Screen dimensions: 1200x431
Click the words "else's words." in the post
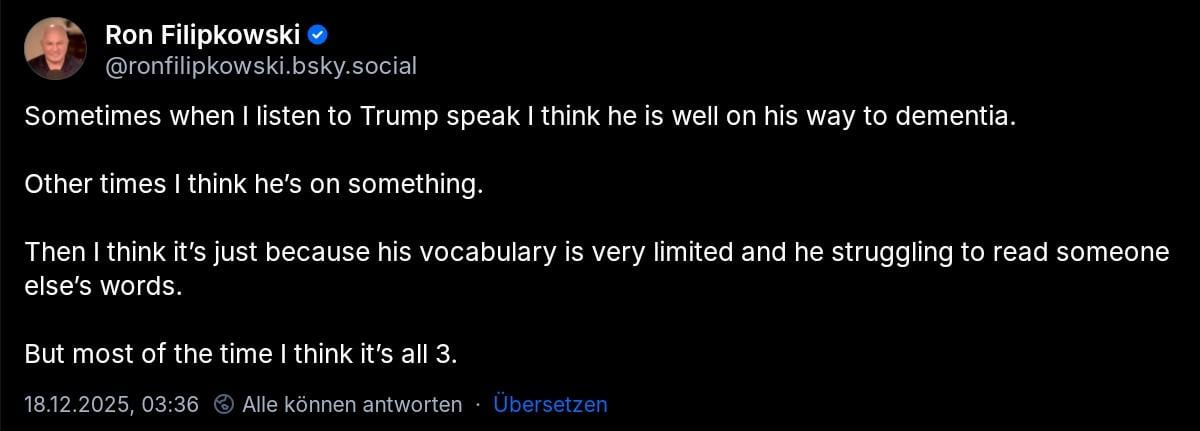[91, 285]
